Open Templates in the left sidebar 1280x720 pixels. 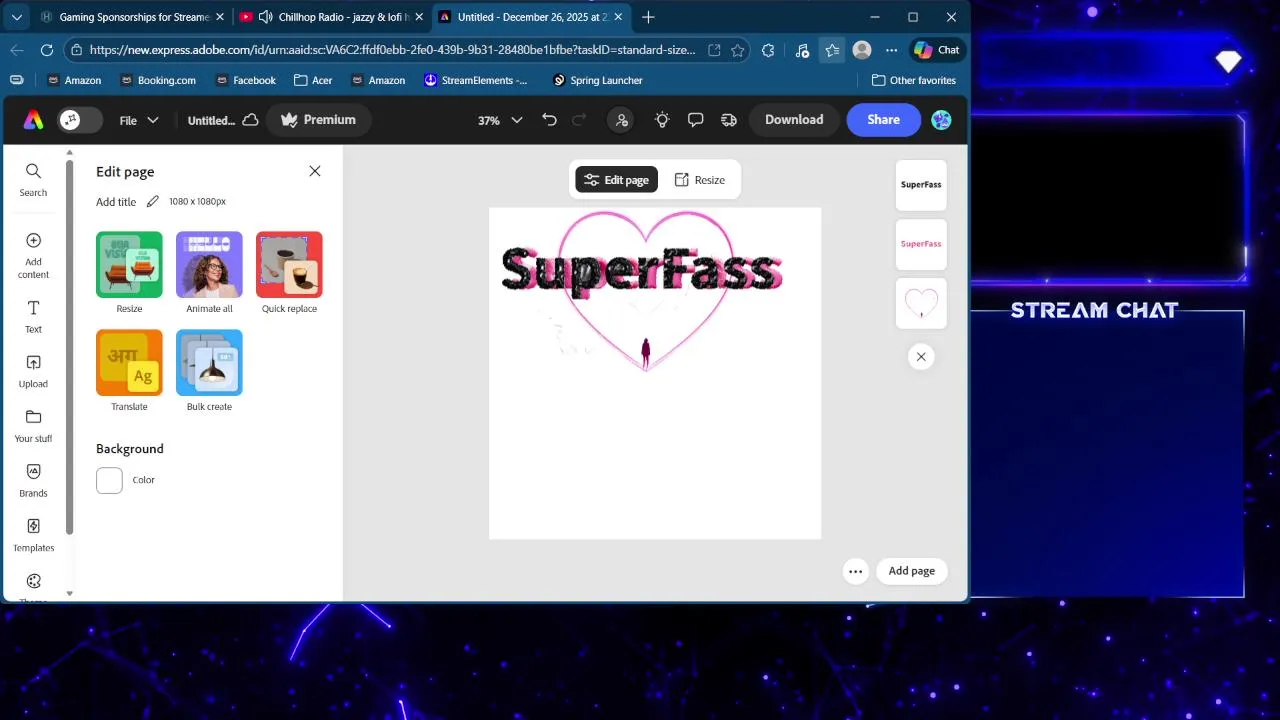coord(33,535)
